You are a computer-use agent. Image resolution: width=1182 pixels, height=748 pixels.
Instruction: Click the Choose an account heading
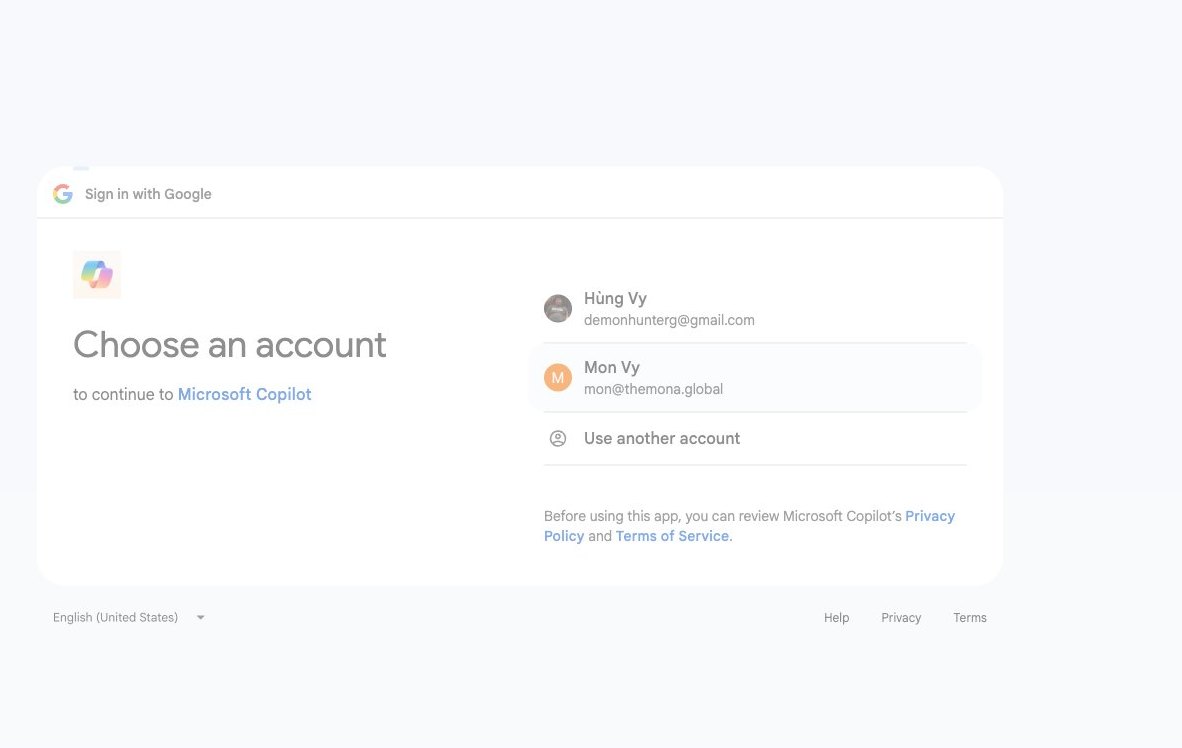230,345
